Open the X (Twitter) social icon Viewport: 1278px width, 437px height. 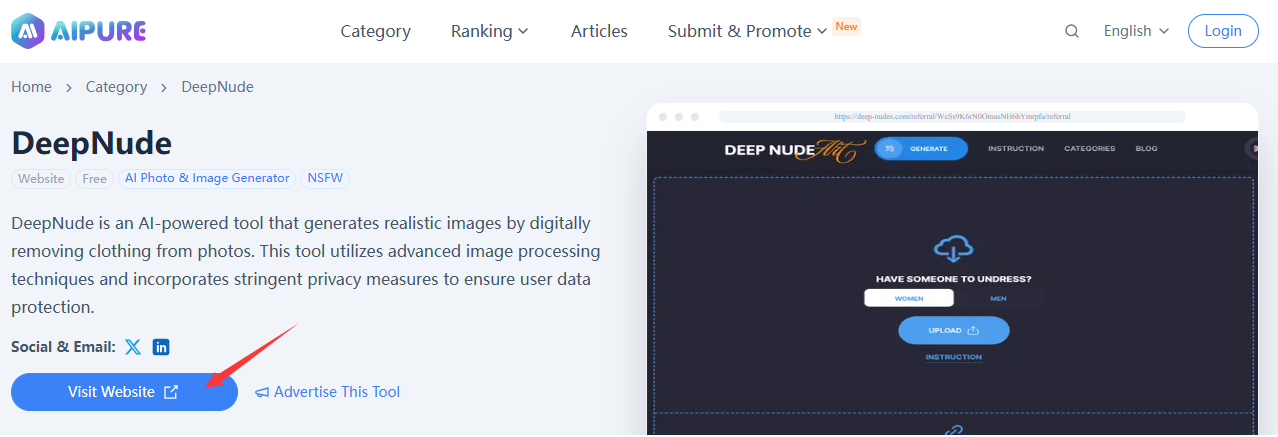pyautogui.click(x=133, y=347)
